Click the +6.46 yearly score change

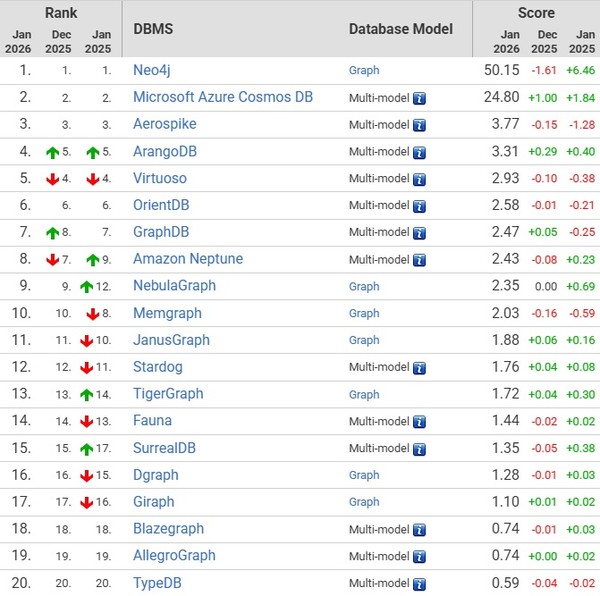tap(580, 70)
